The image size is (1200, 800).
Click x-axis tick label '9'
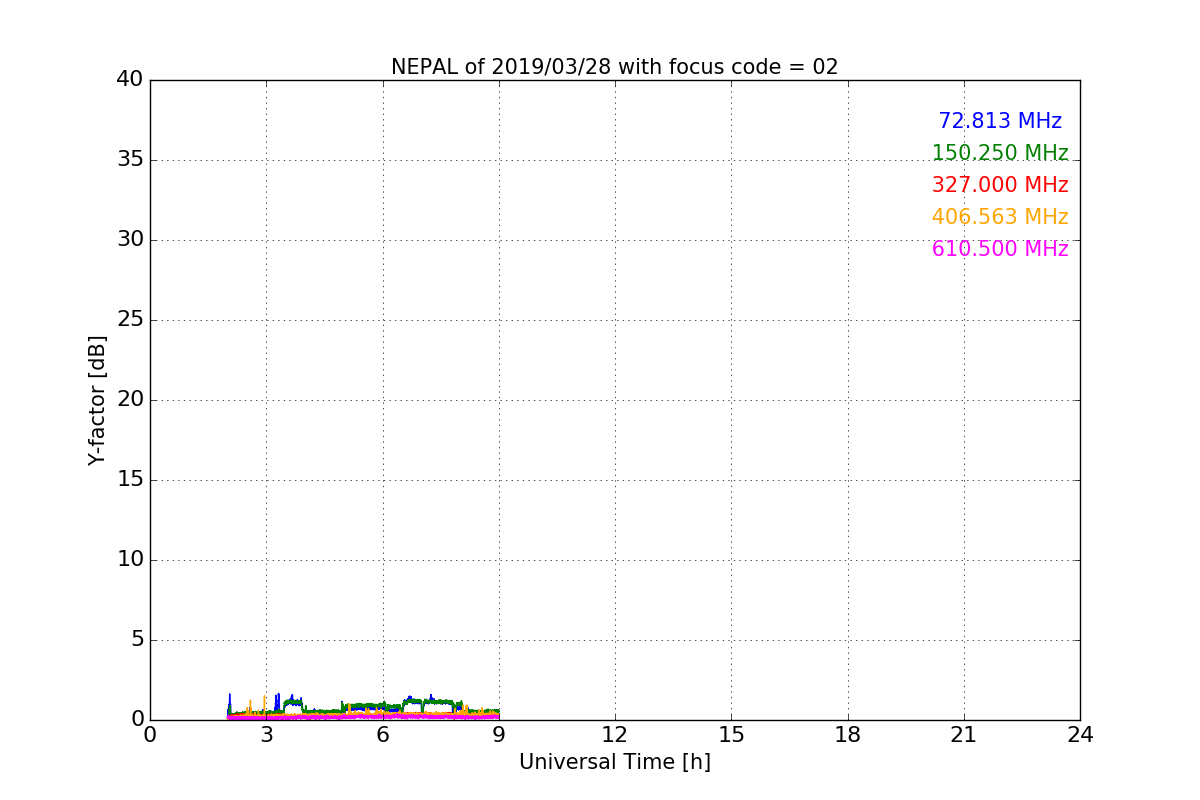(x=499, y=735)
